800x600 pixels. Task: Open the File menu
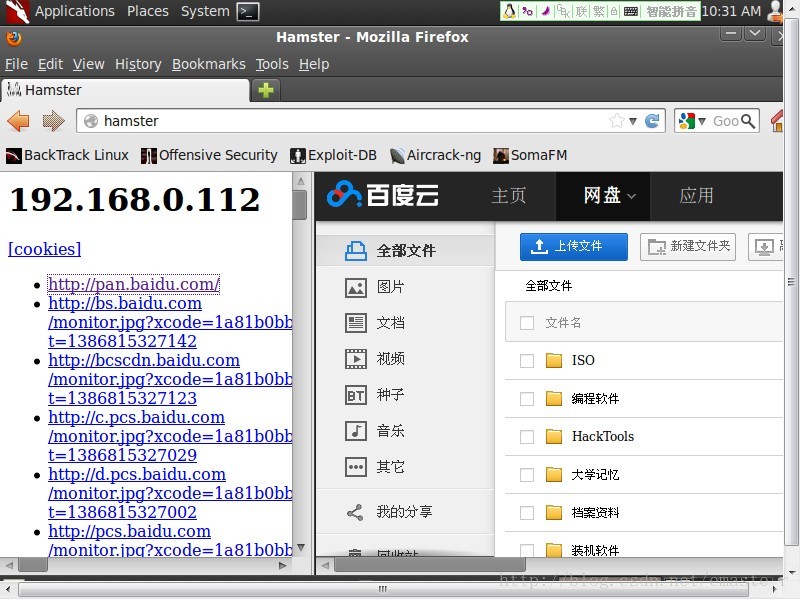(x=16, y=64)
